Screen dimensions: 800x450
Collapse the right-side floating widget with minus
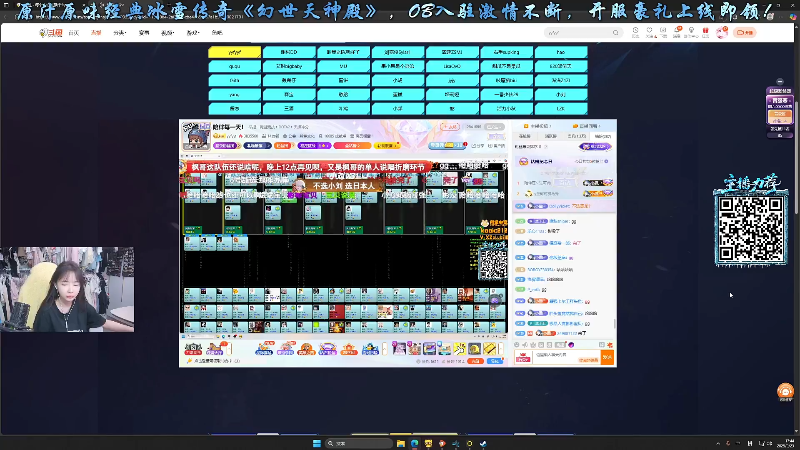point(780,82)
